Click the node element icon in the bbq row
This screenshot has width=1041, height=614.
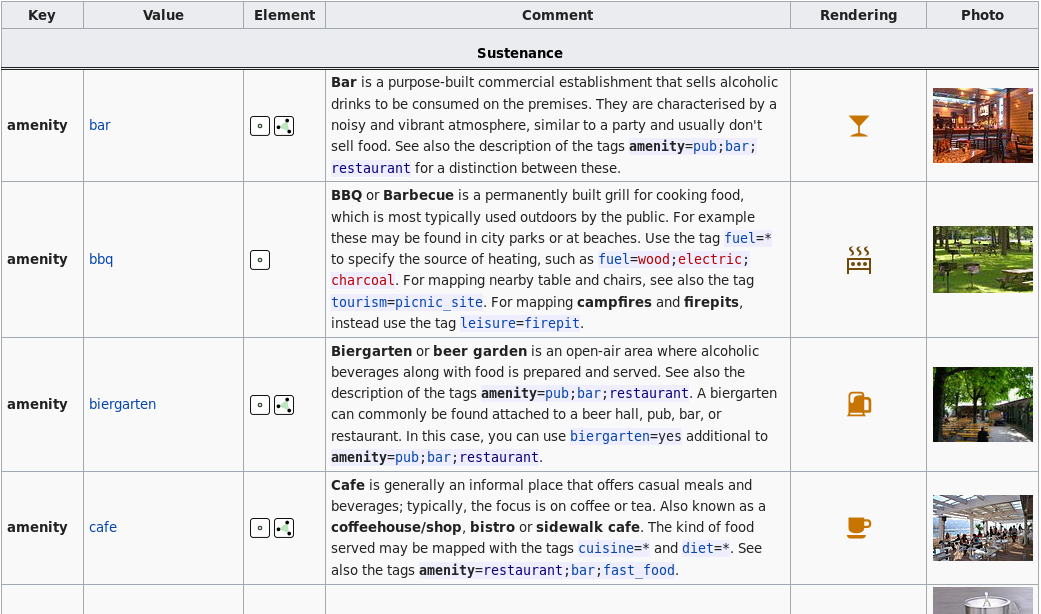click(260, 260)
